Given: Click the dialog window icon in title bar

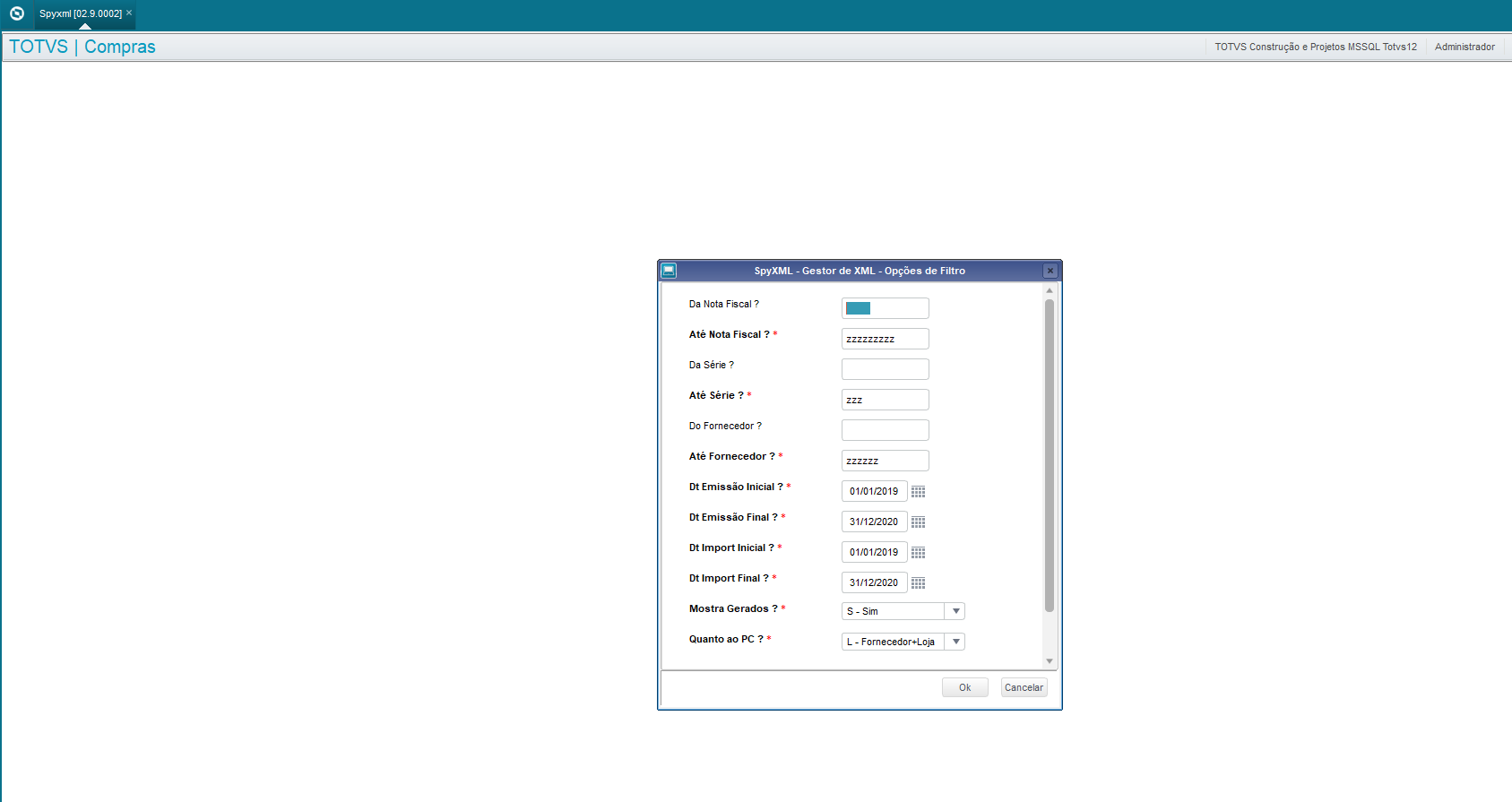Looking at the screenshot, I should click(669, 271).
